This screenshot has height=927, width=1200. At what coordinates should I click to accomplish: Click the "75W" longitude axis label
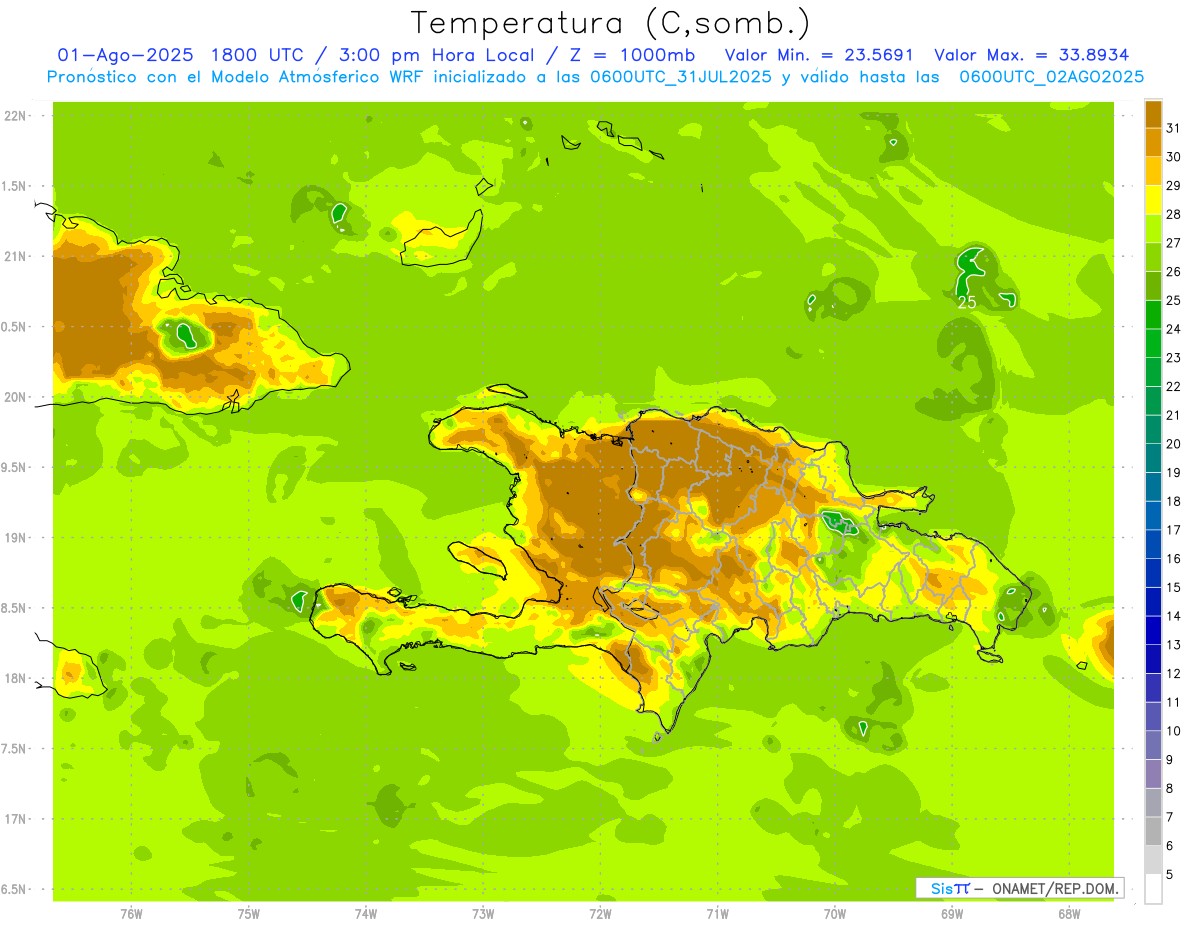248,914
